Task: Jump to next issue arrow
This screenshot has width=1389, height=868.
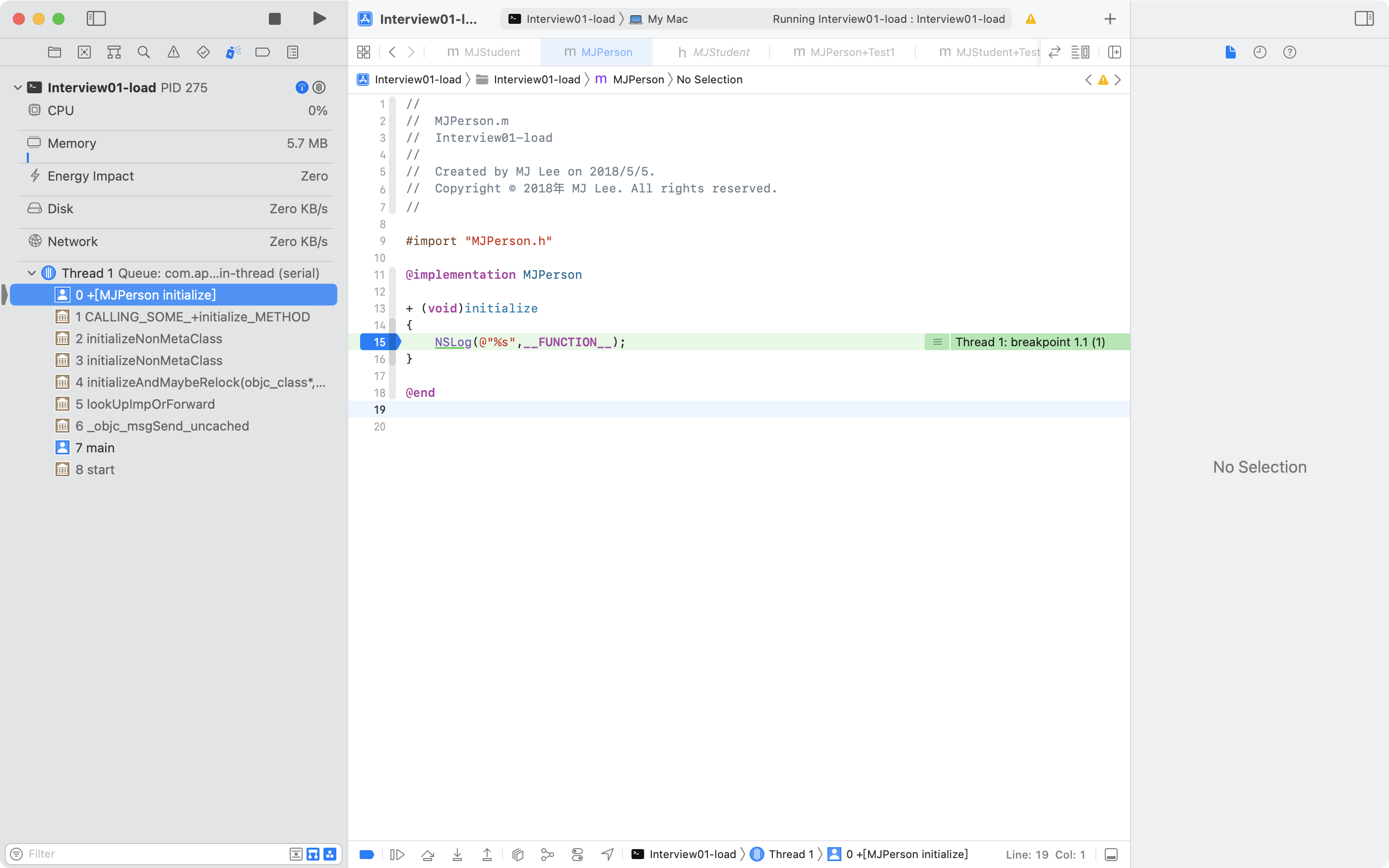Action: (1118, 80)
